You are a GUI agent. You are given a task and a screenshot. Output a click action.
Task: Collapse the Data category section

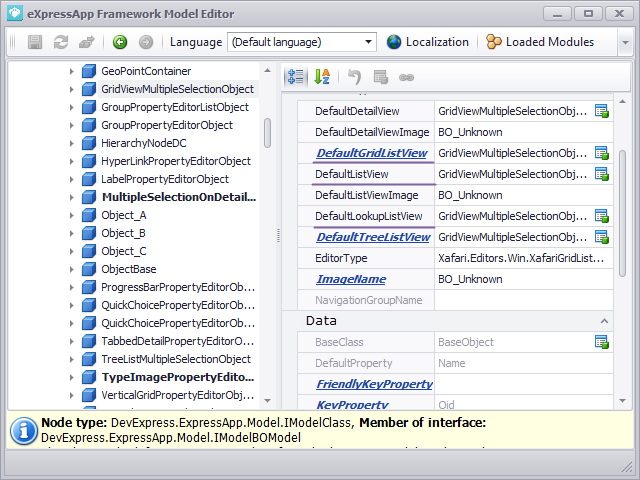click(604, 321)
